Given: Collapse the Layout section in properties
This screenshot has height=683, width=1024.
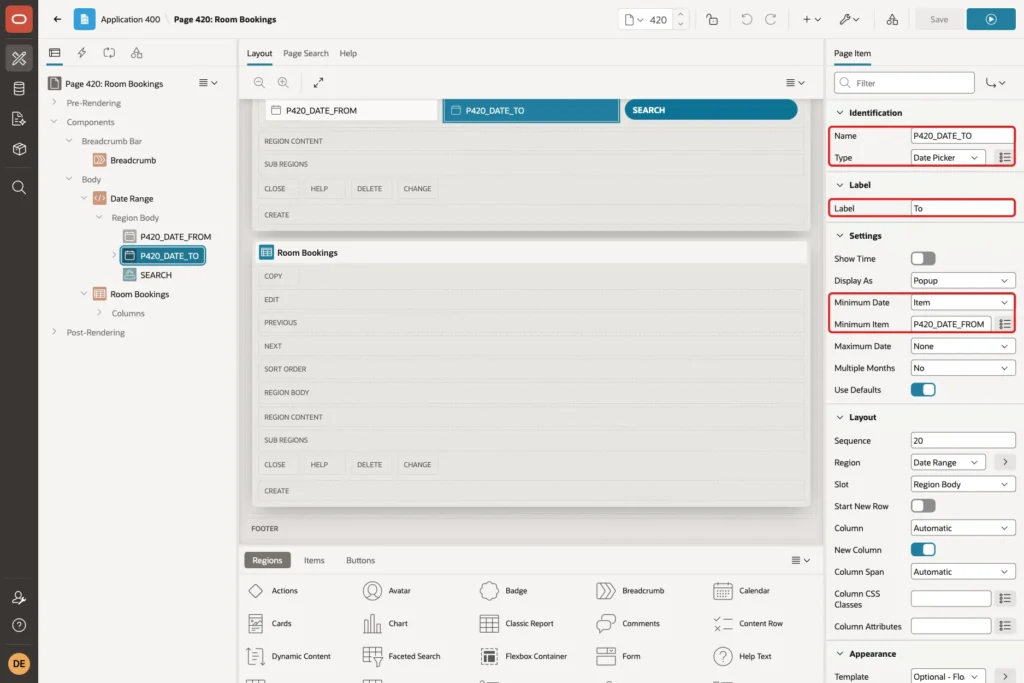Looking at the screenshot, I should point(840,417).
